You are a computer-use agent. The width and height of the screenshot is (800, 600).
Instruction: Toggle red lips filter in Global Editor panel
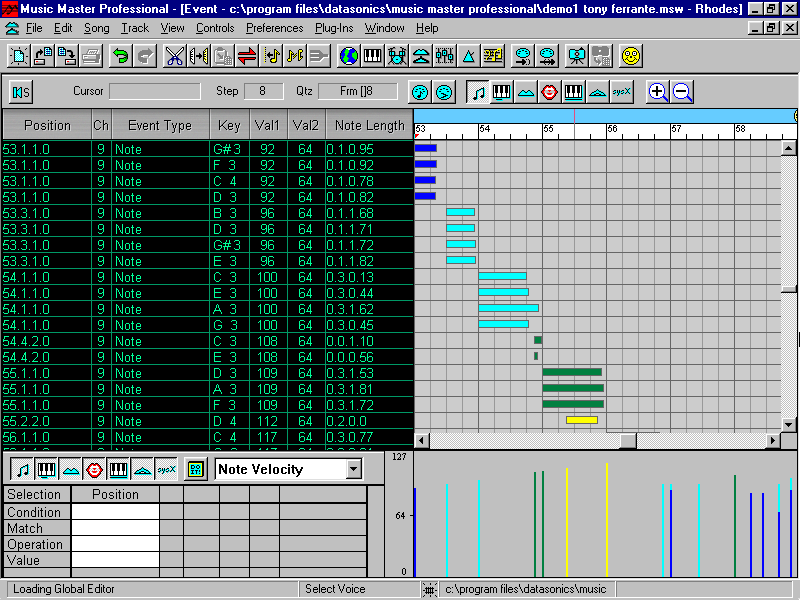(x=94, y=469)
